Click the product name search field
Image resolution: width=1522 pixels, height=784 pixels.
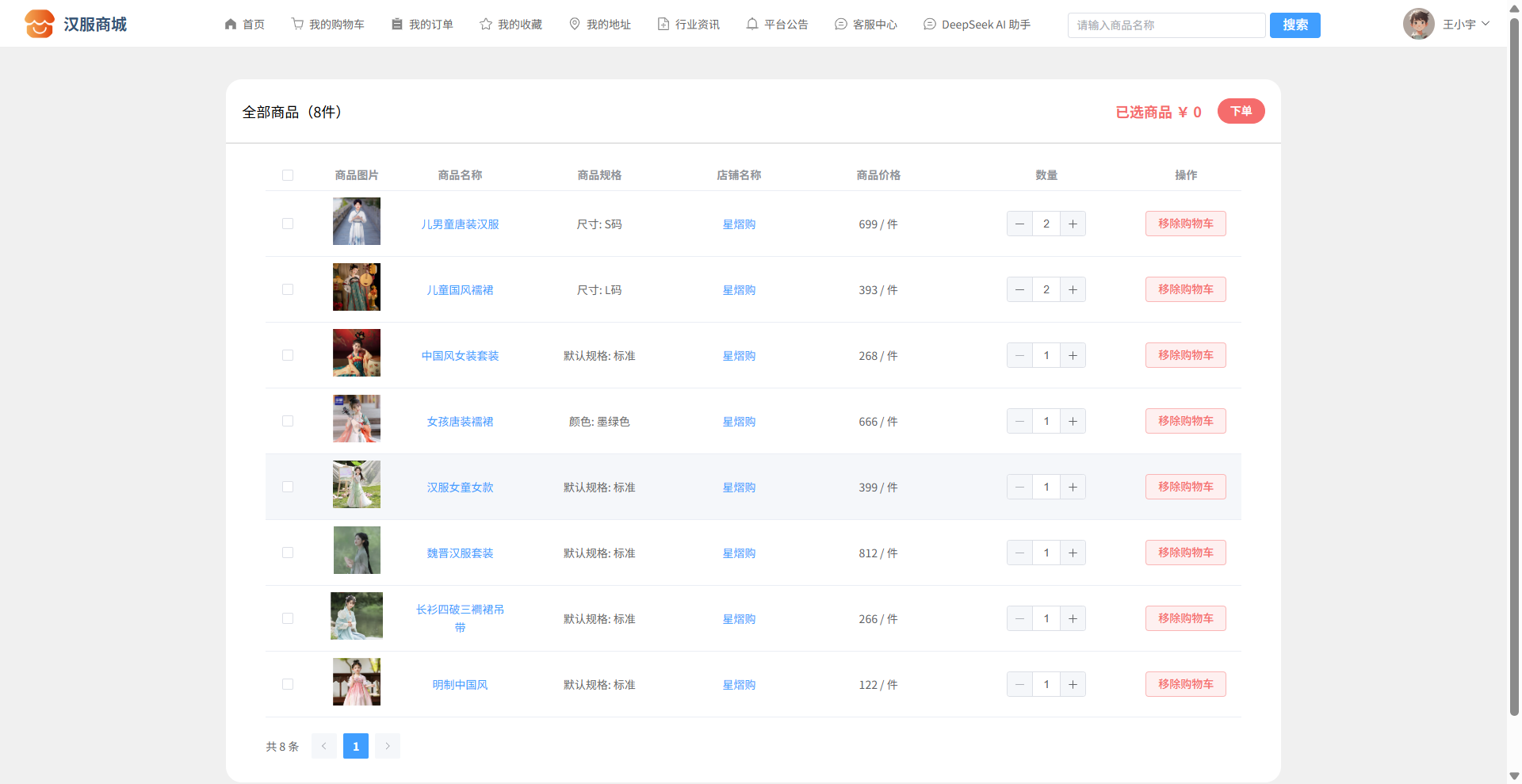point(1165,25)
